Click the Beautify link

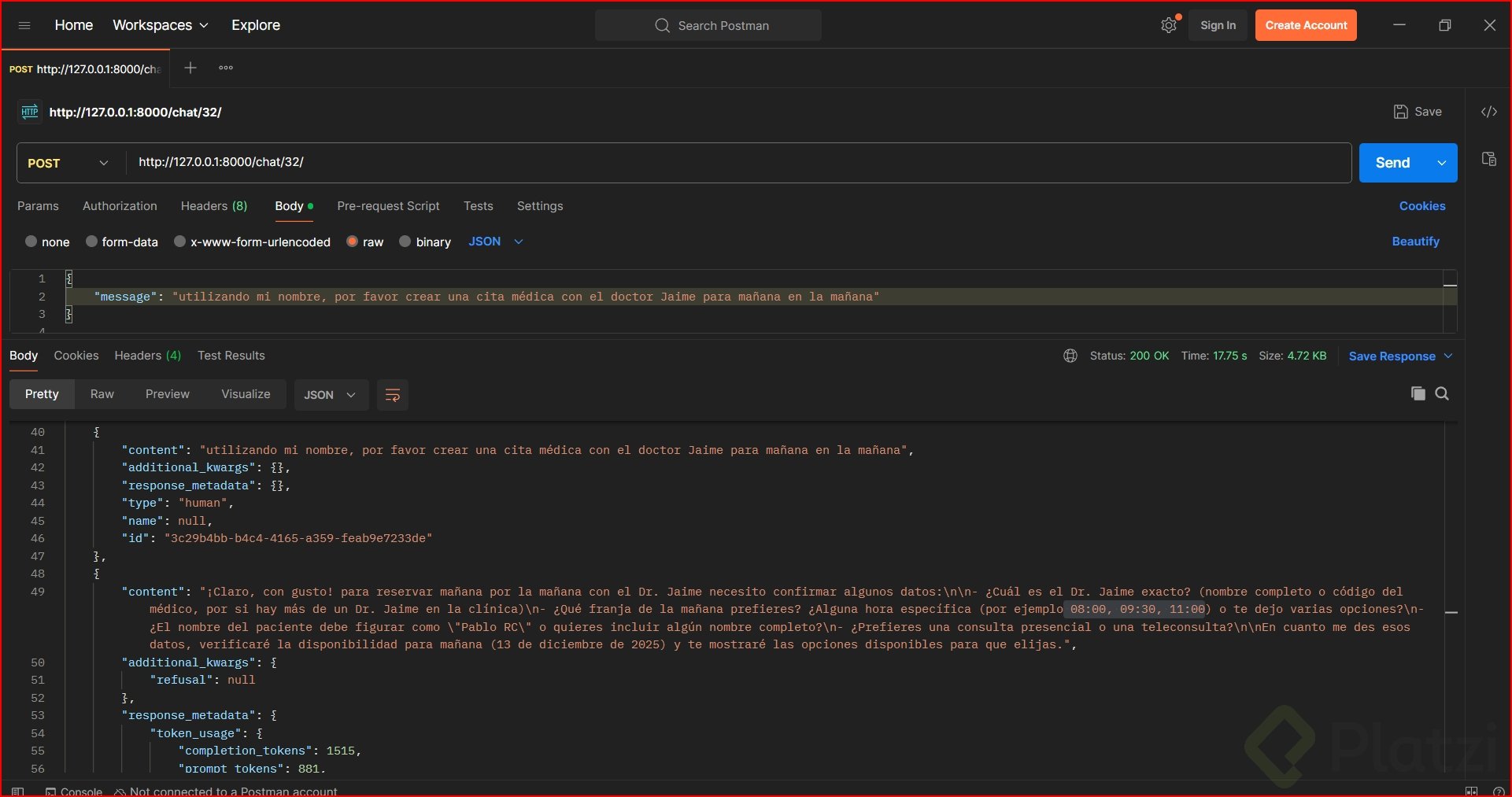pos(1415,242)
